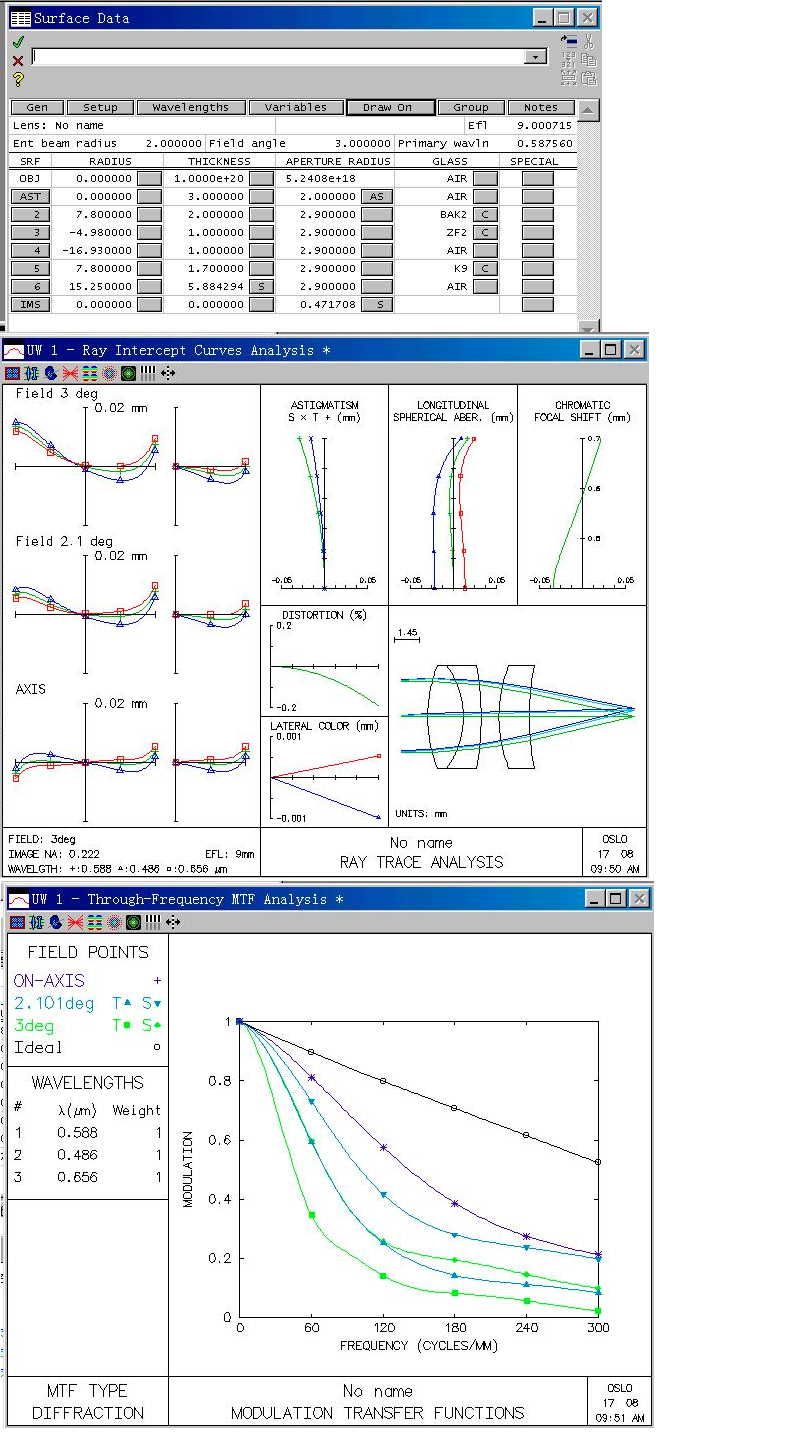Click the ON-AXIS field point legend entry
Image resolution: width=800 pixels, height=1456 pixels.
(x=87, y=981)
